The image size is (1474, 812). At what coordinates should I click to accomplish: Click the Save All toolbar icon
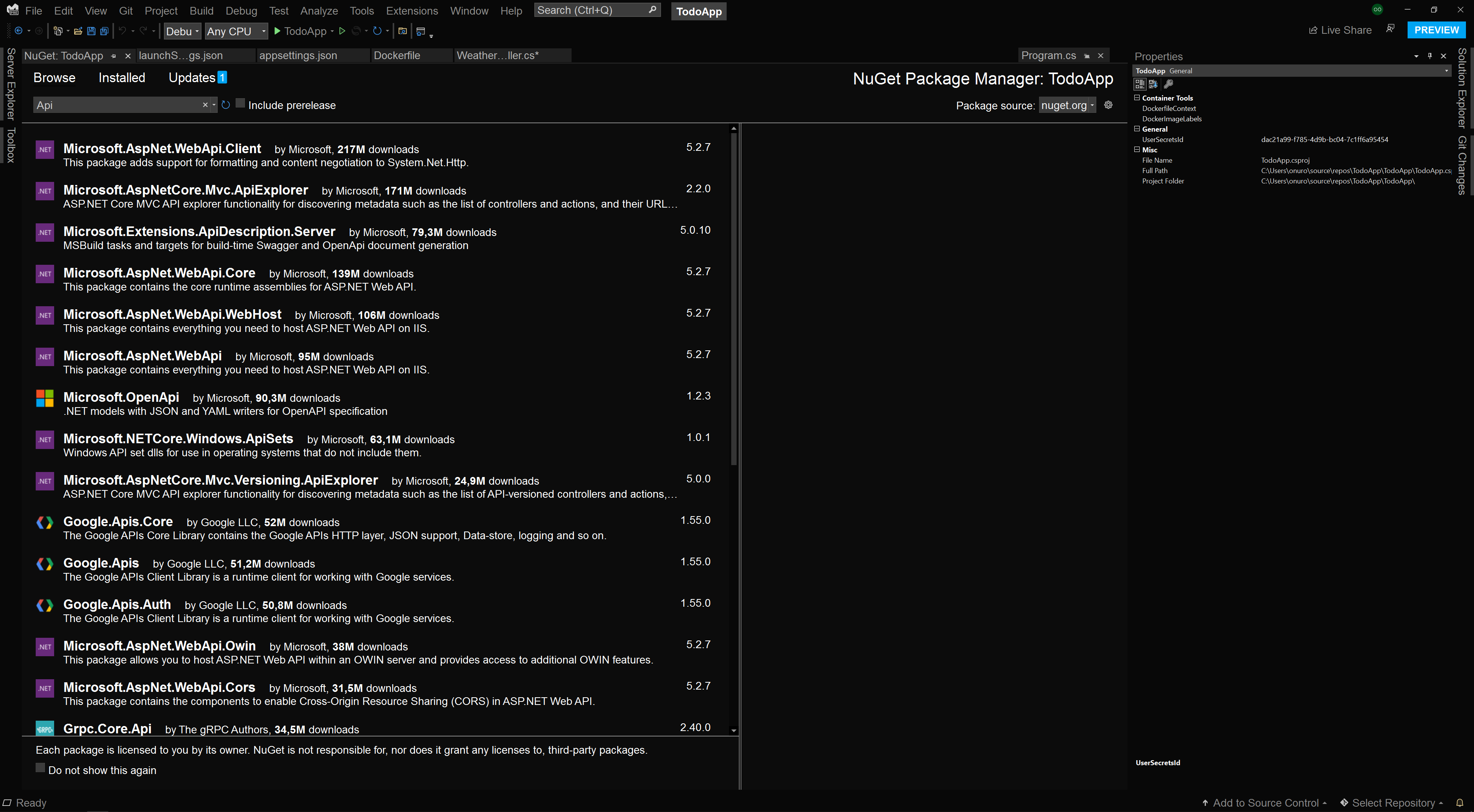pyautogui.click(x=104, y=31)
